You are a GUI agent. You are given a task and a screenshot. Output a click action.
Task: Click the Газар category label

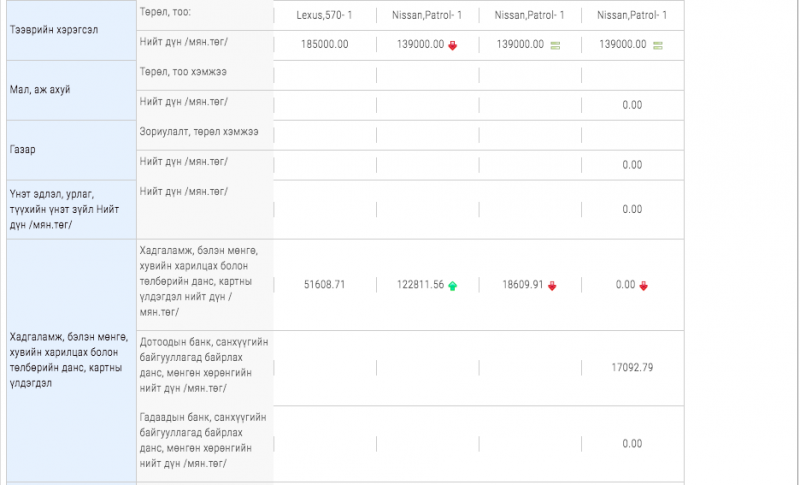click(22, 149)
